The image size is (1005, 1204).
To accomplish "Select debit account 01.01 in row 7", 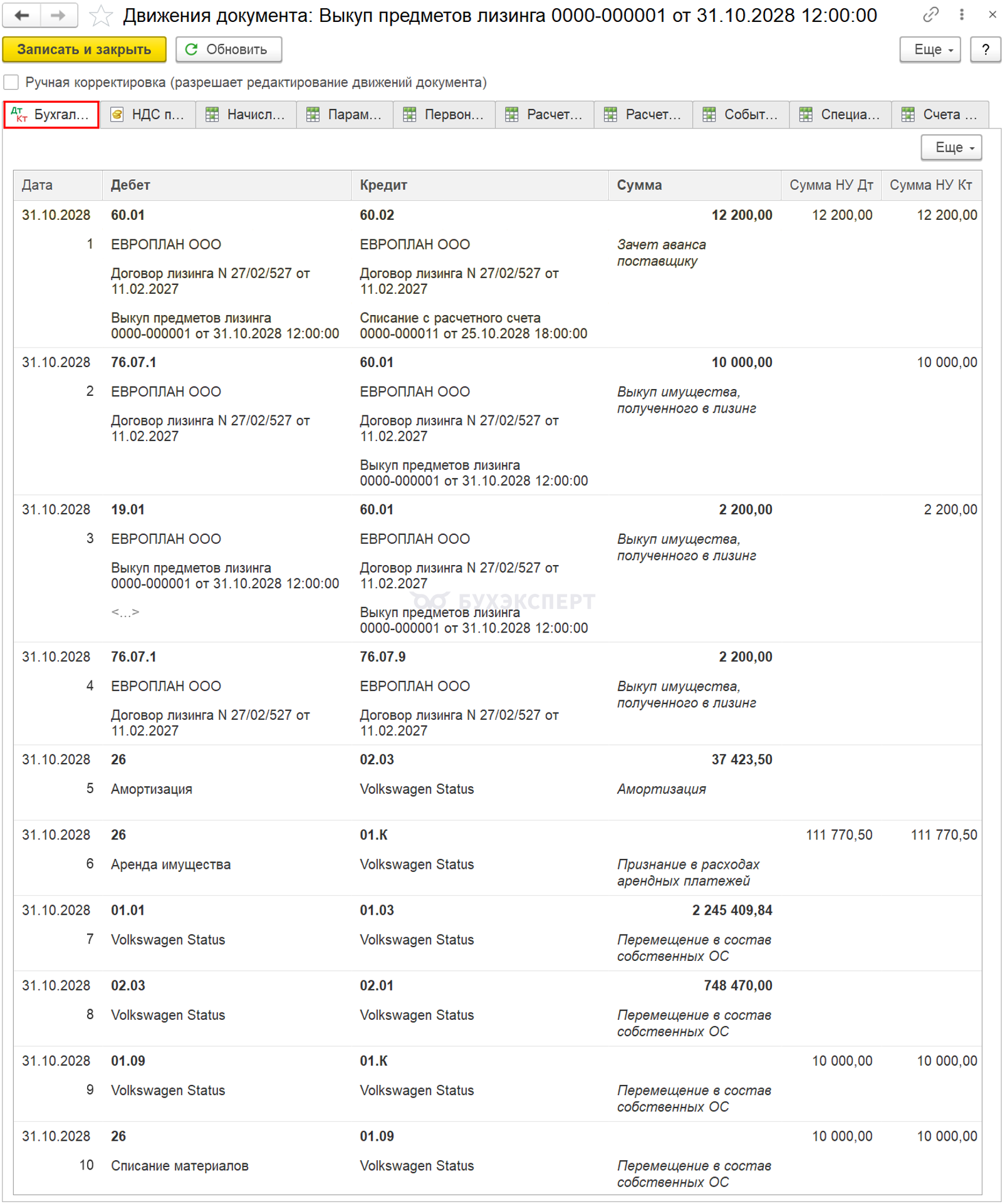I will point(128,910).
